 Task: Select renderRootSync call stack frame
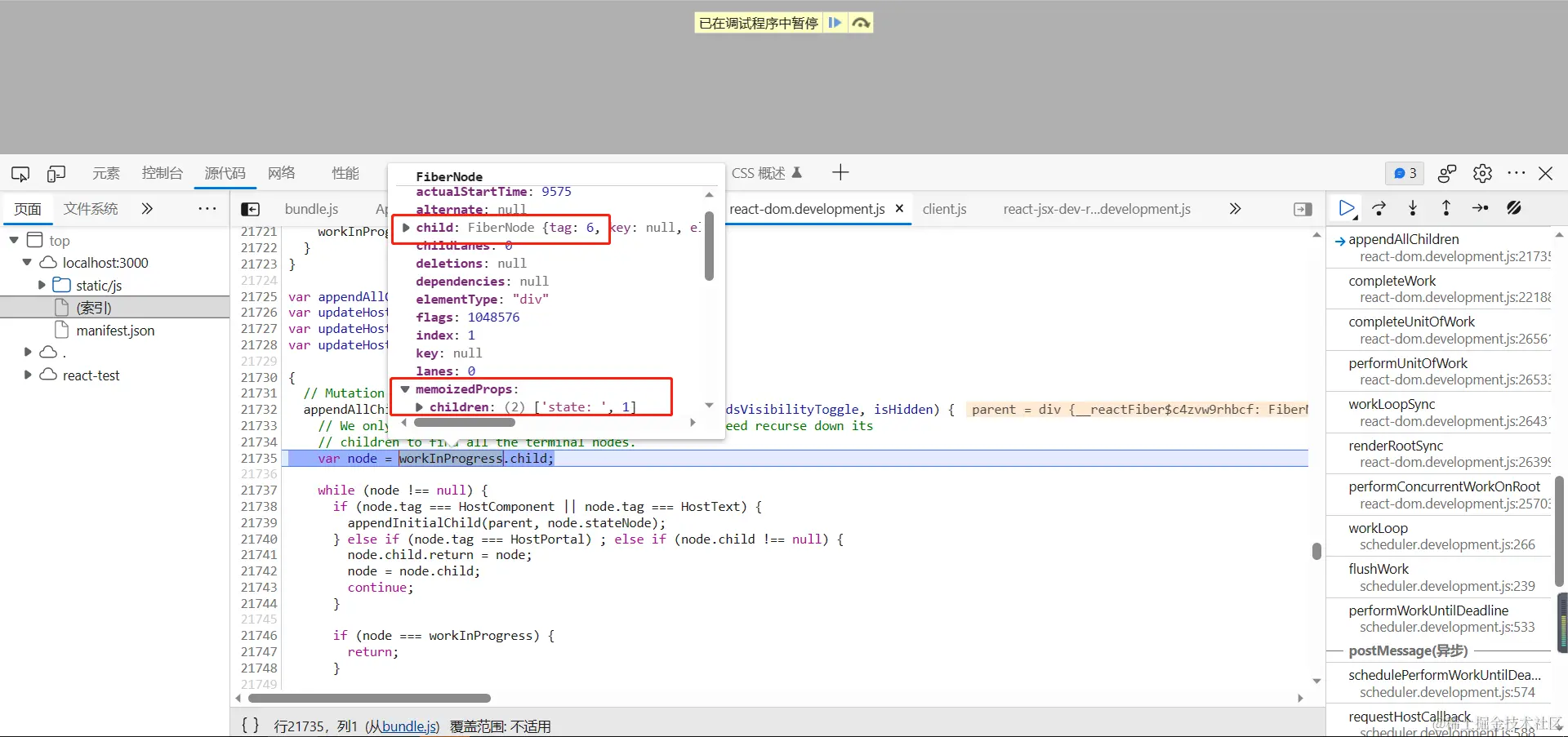[1439, 454]
